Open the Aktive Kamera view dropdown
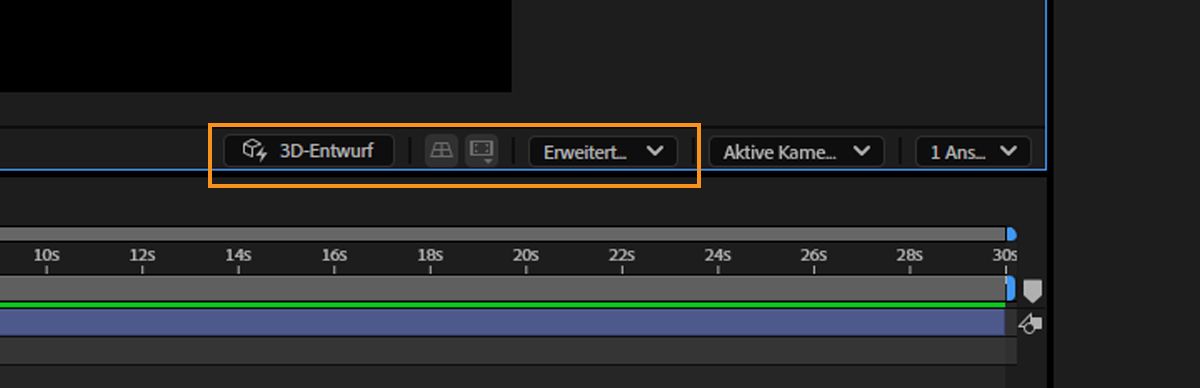The width and height of the screenshot is (1200, 388). [796, 151]
